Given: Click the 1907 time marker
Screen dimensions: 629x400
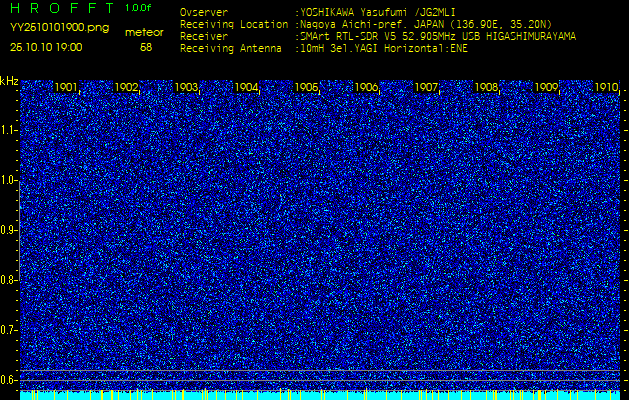Looking at the screenshot, I should (426, 87).
